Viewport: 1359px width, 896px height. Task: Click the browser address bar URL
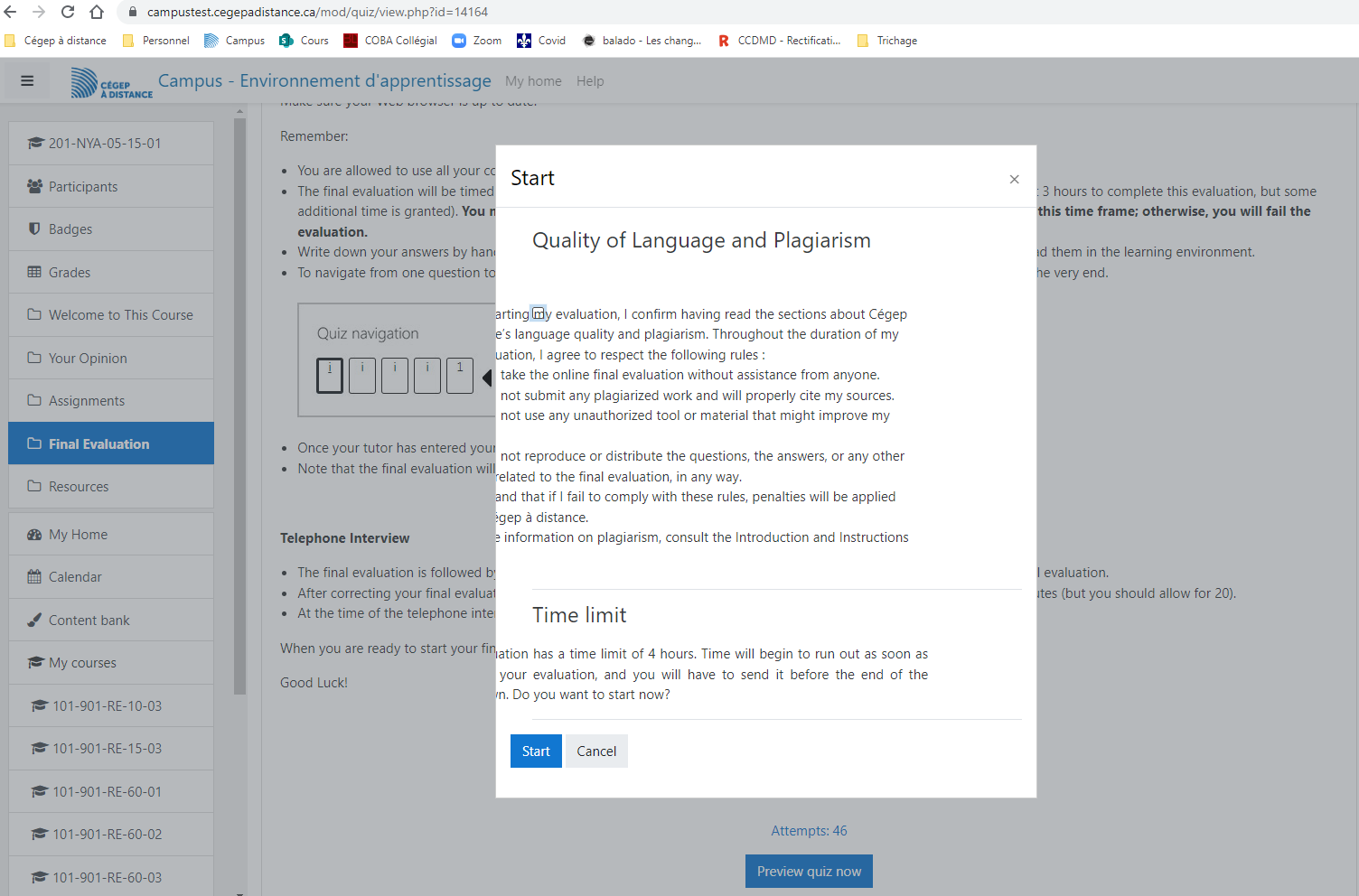317,12
